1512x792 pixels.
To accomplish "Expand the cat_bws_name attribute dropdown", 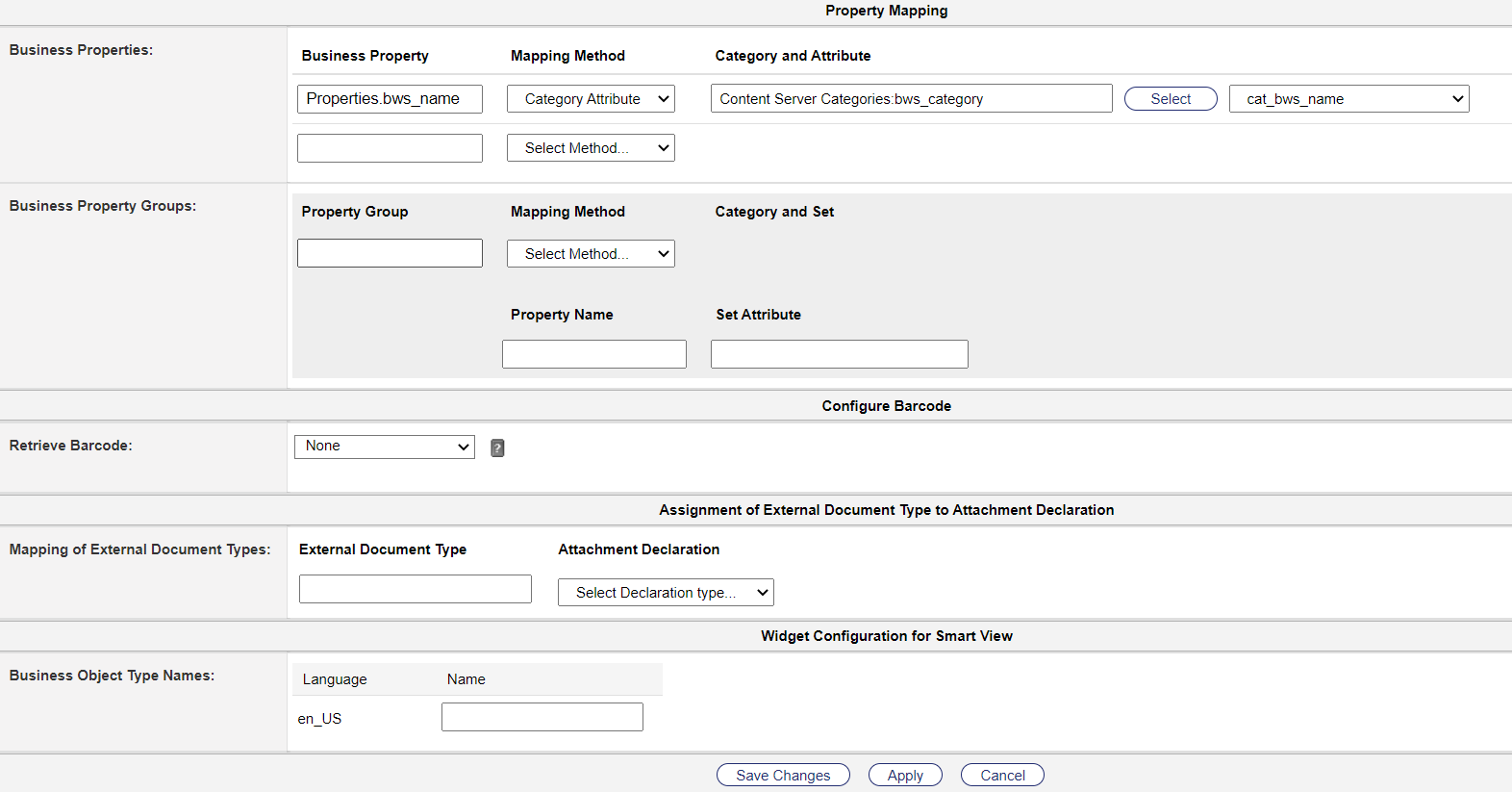I will coord(1348,99).
